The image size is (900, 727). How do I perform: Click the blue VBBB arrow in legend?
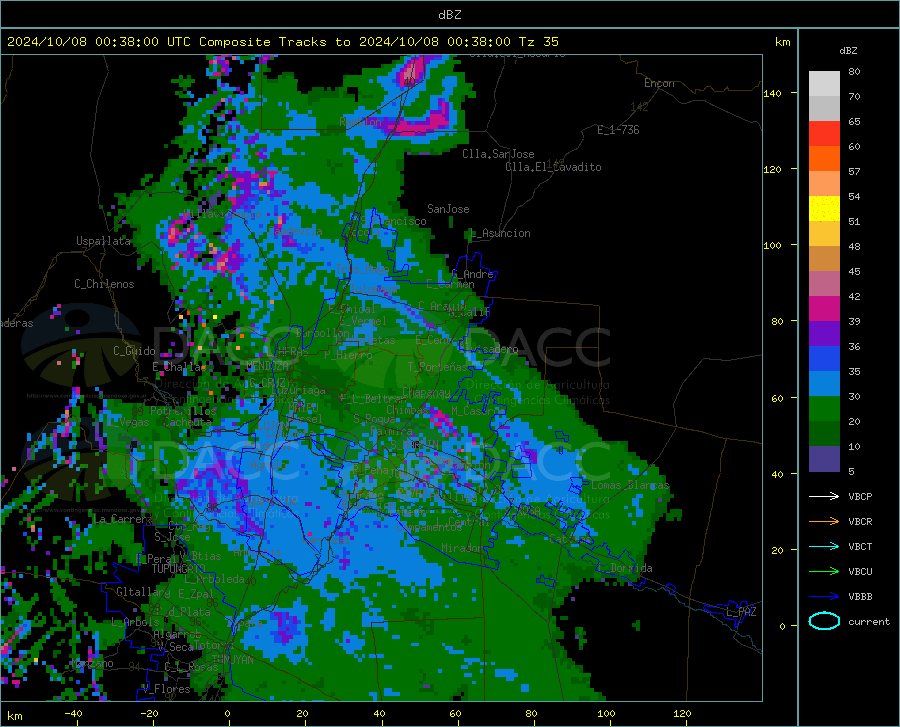coord(824,597)
